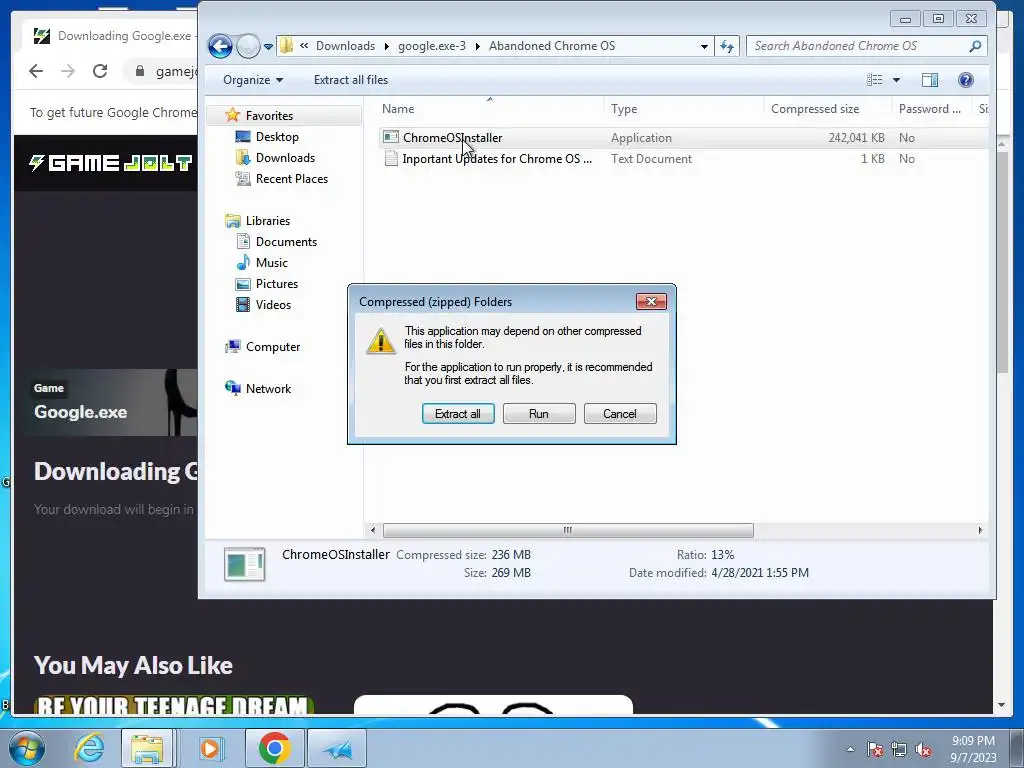The width and height of the screenshot is (1024, 768).
Task: Click the ChromeOSInstaller file icon
Action: tap(391, 137)
